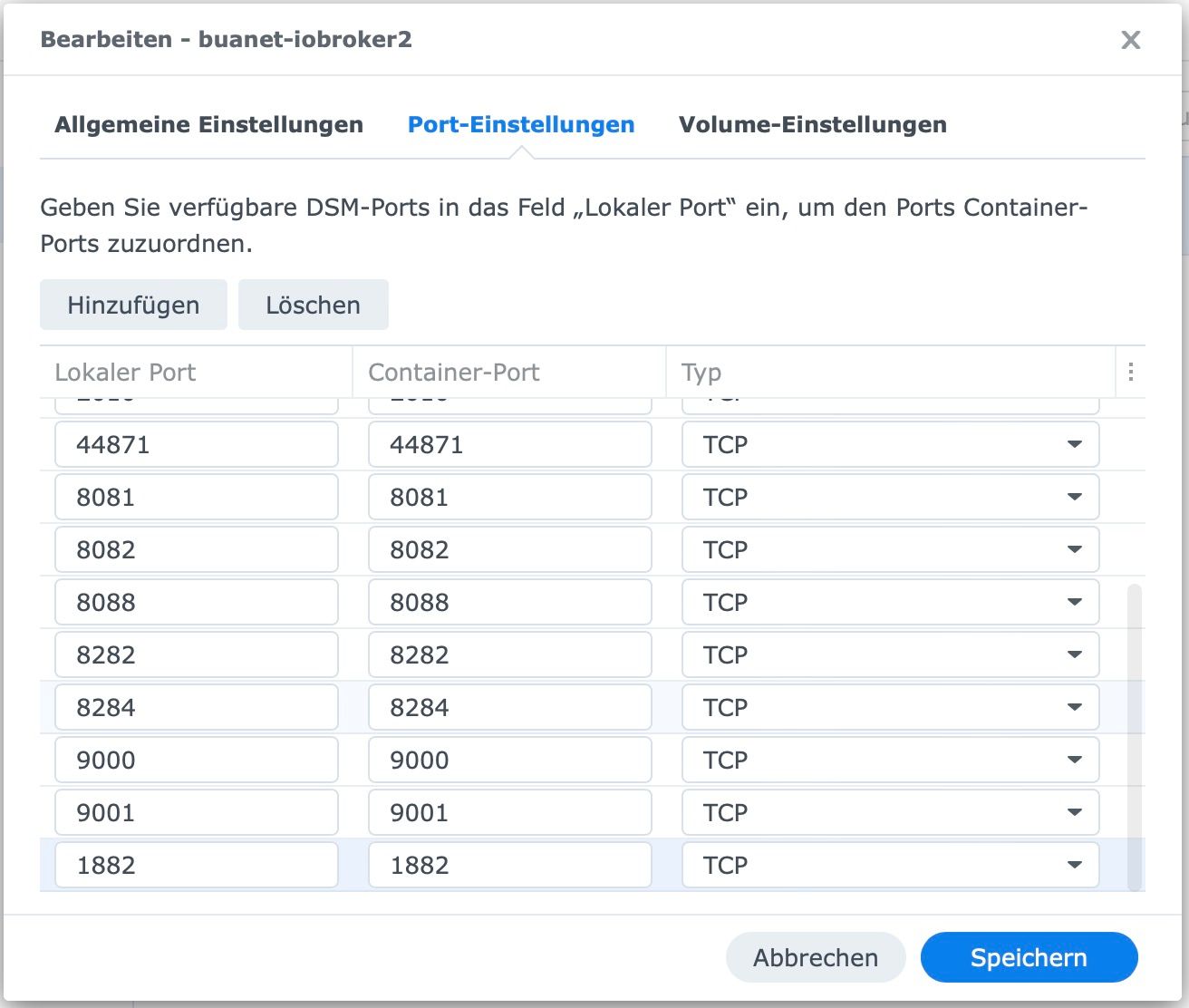
Task: Close the Bearbeiten dialog with the X icon
Action: (x=1130, y=40)
